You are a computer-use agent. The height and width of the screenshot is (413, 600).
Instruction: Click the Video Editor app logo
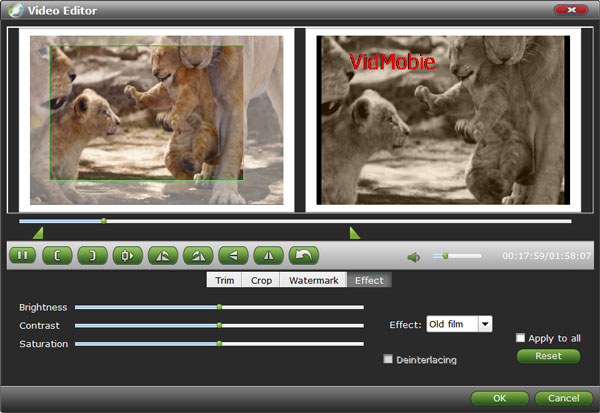tap(16, 10)
